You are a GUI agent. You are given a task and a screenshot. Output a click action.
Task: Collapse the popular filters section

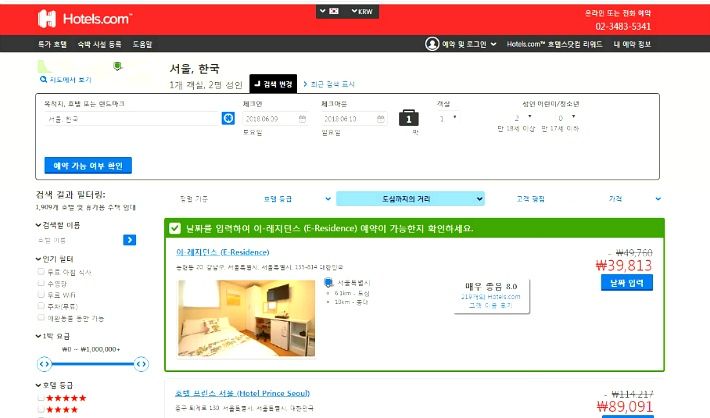(54, 259)
